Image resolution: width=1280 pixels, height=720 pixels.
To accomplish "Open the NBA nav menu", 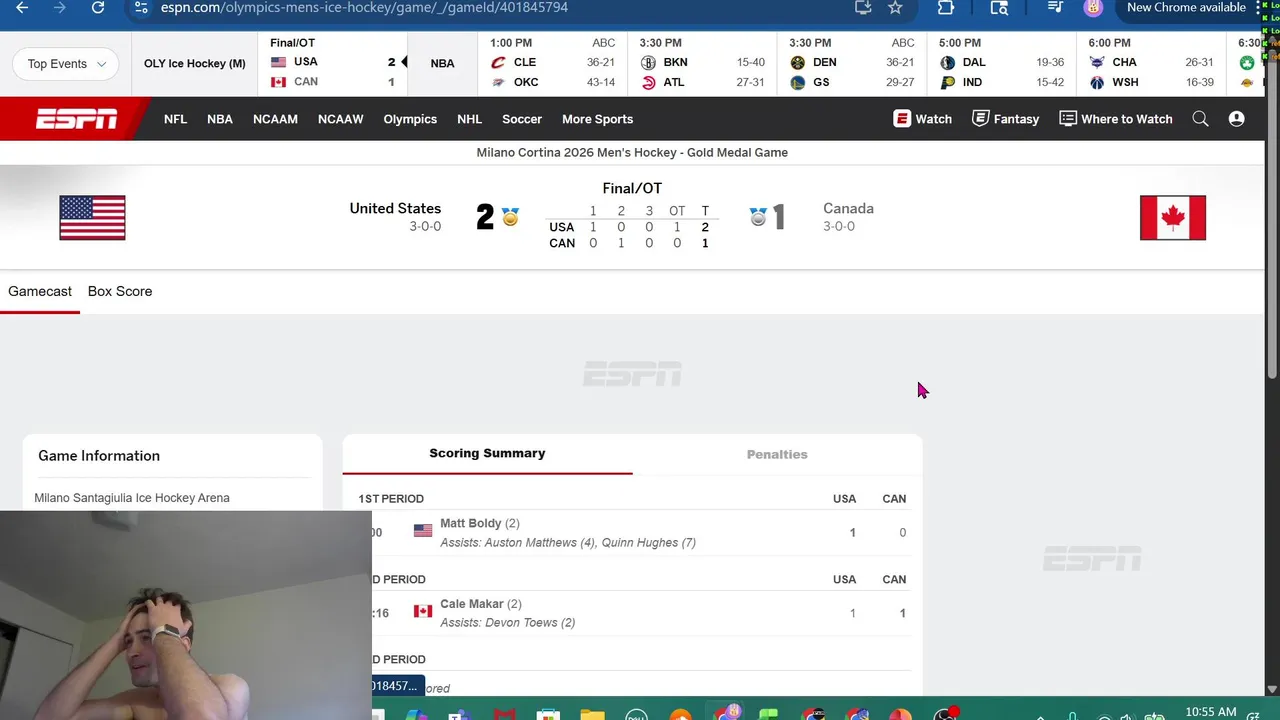I will [220, 119].
